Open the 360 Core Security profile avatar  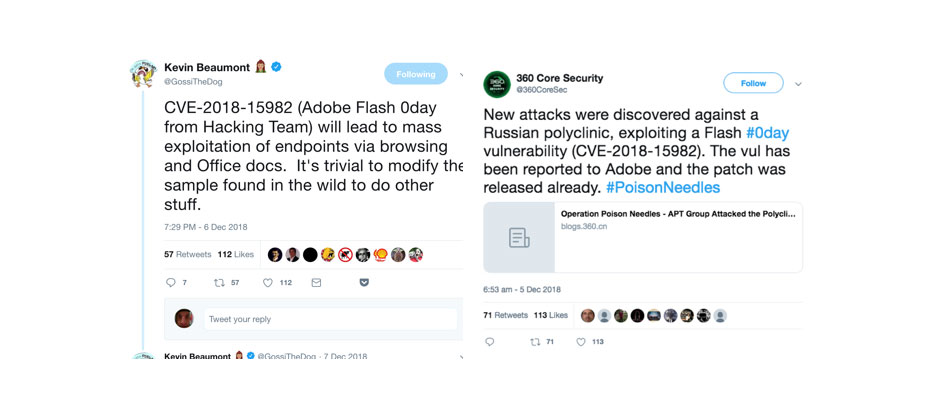coord(497,83)
